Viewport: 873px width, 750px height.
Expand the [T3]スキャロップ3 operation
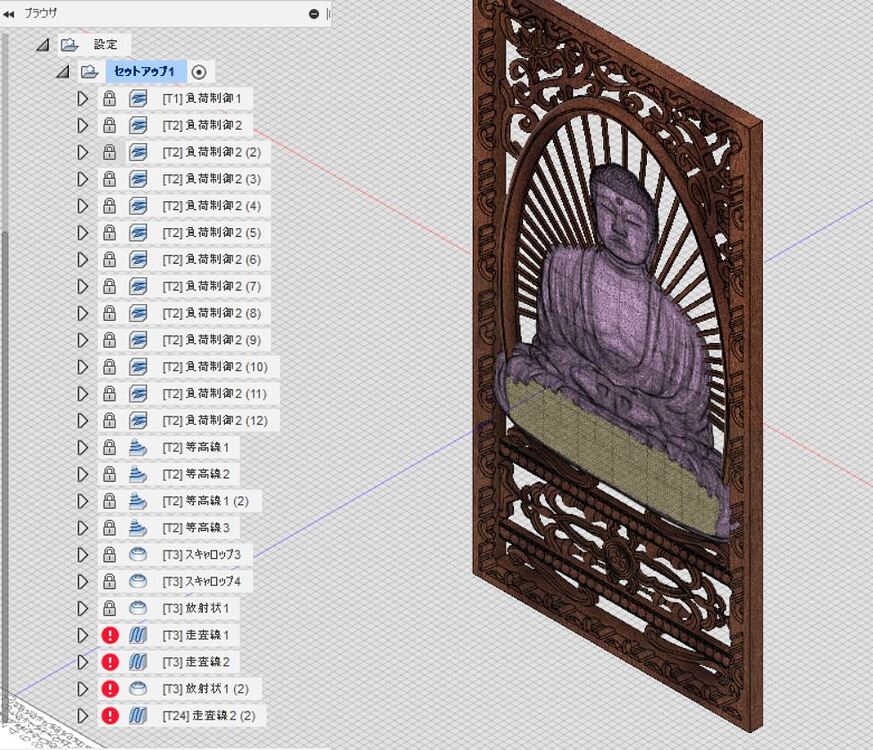(x=83, y=555)
